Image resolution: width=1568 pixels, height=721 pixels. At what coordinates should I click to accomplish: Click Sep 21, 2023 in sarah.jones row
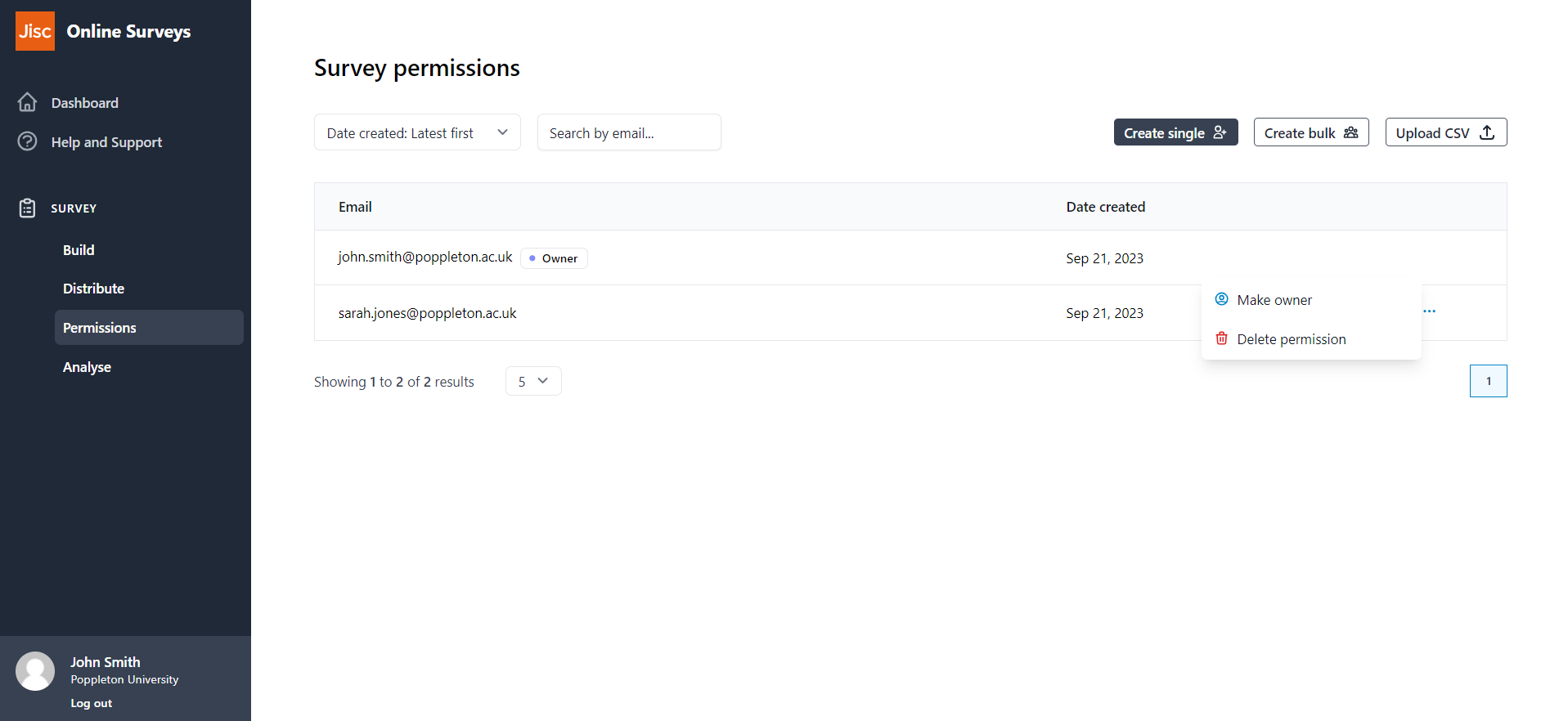(1105, 313)
